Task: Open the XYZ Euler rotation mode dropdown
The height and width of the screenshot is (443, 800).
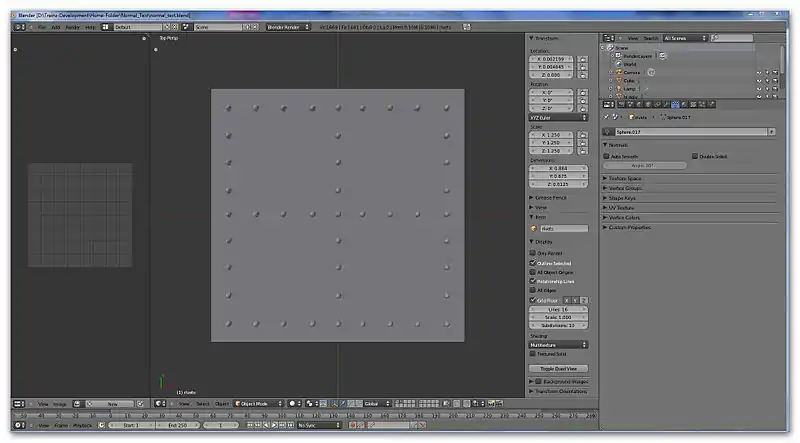Action: [x=557, y=117]
